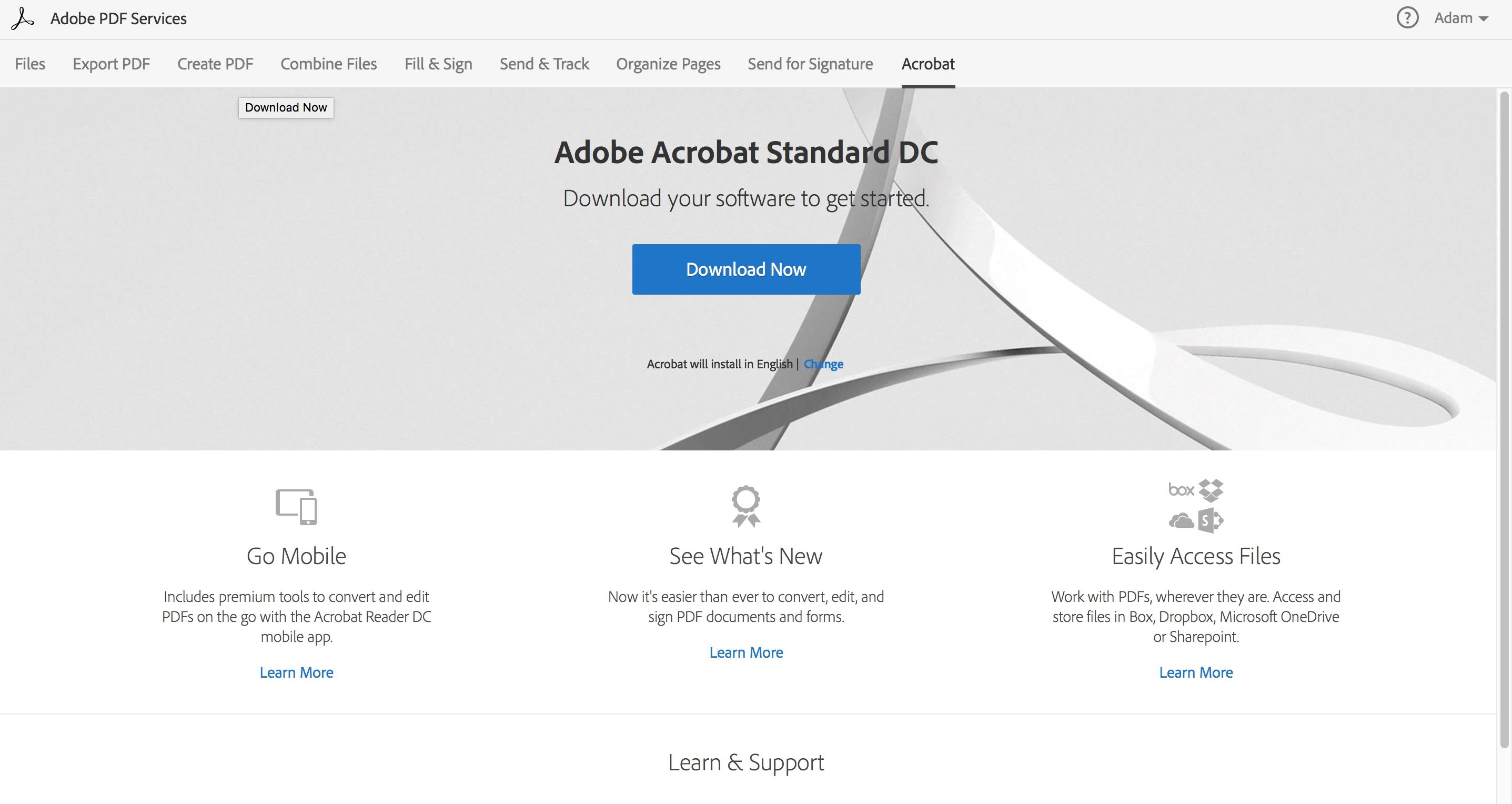Open the Organize Pages tab
1512x804 pixels.
(668, 64)
